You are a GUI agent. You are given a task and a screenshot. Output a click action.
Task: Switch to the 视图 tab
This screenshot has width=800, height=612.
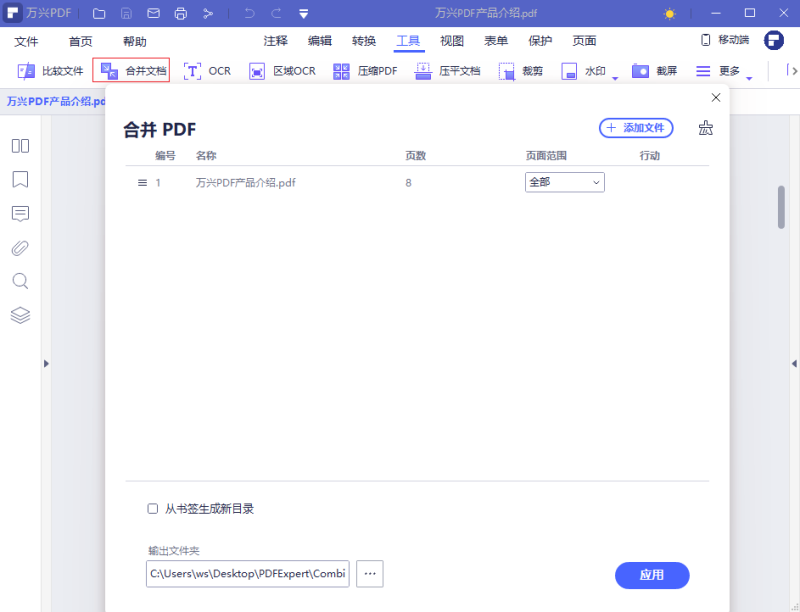(452, 41)
